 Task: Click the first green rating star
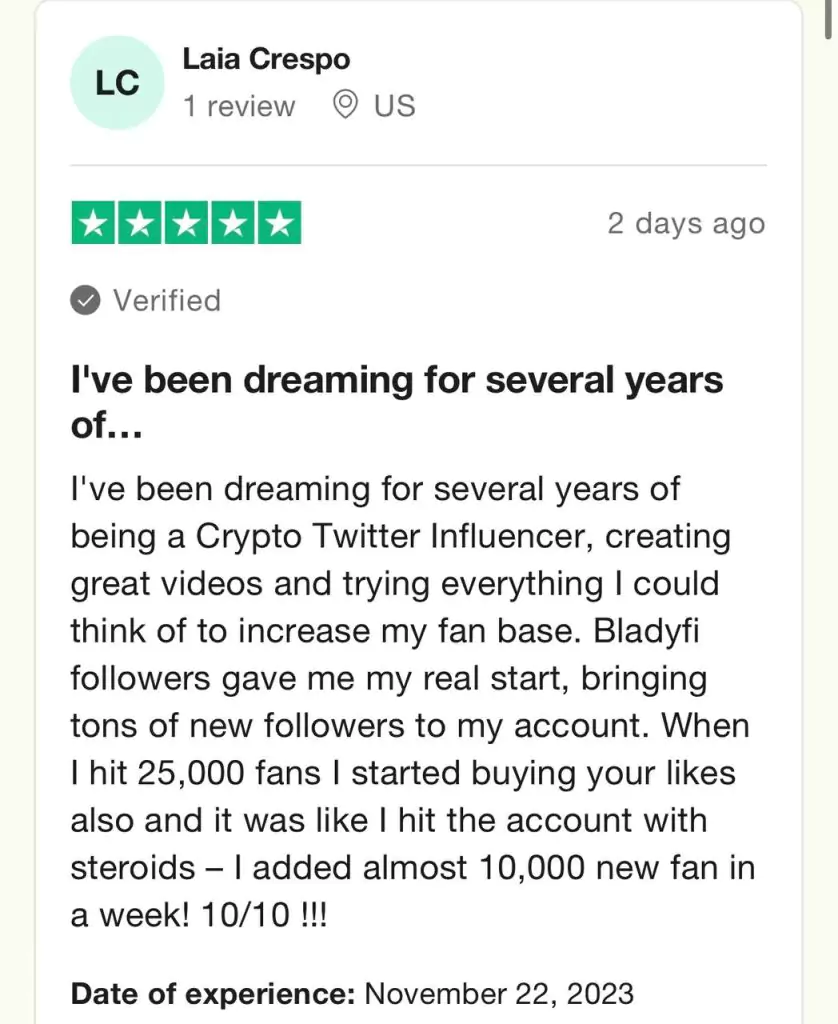pos(95,223)
